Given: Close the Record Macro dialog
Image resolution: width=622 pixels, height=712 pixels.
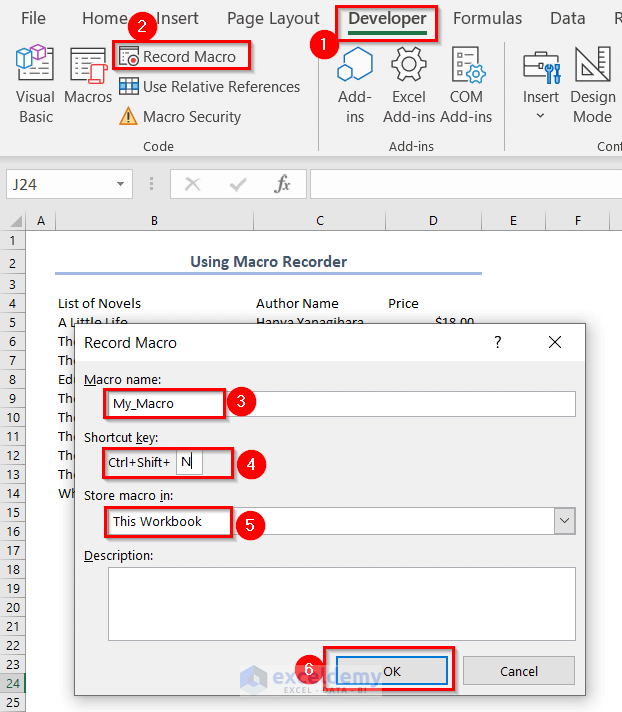Looking at the screenshot, I should (x=555, y=342).
